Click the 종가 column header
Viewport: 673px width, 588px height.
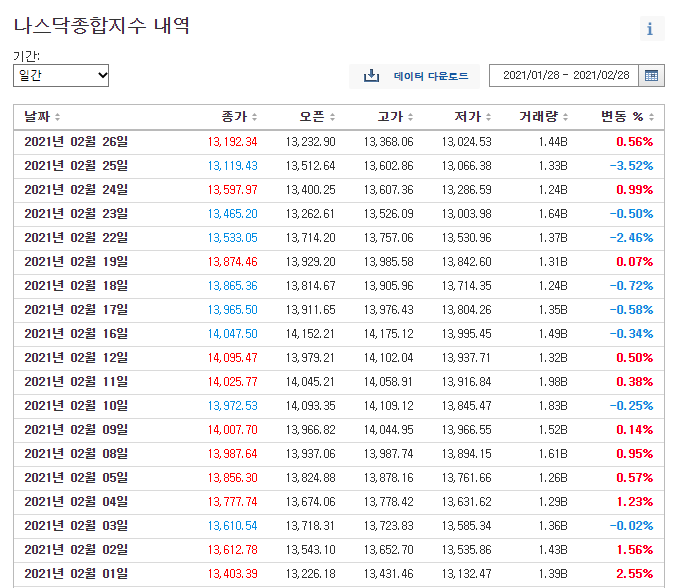pyautogui.click(x=234, y=117)
